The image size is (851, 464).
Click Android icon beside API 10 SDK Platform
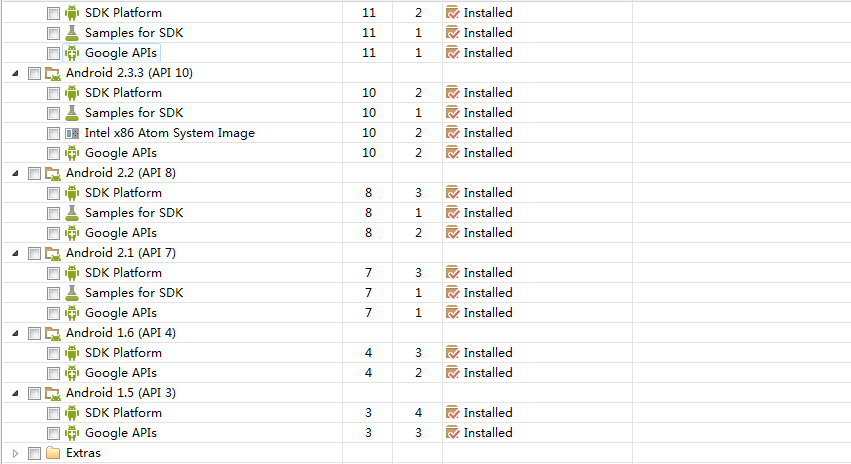[x=72, y=93]
